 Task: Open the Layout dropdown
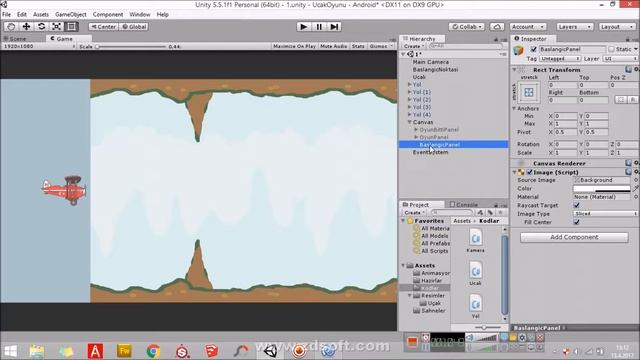coord(617,27)
